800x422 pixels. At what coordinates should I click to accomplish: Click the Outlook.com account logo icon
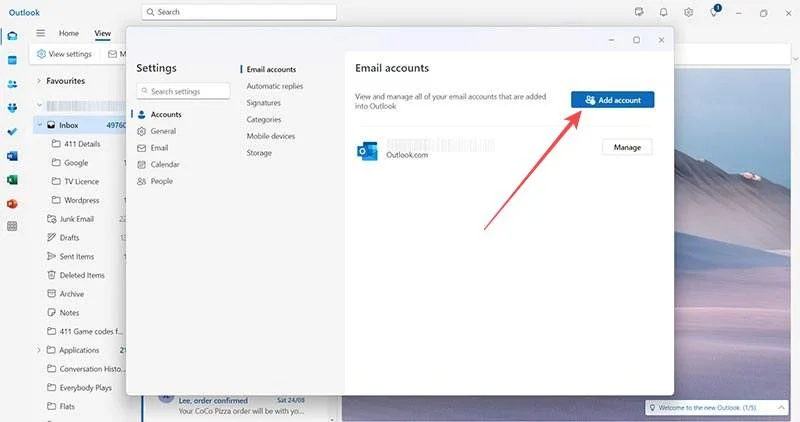tap(367, 151)
